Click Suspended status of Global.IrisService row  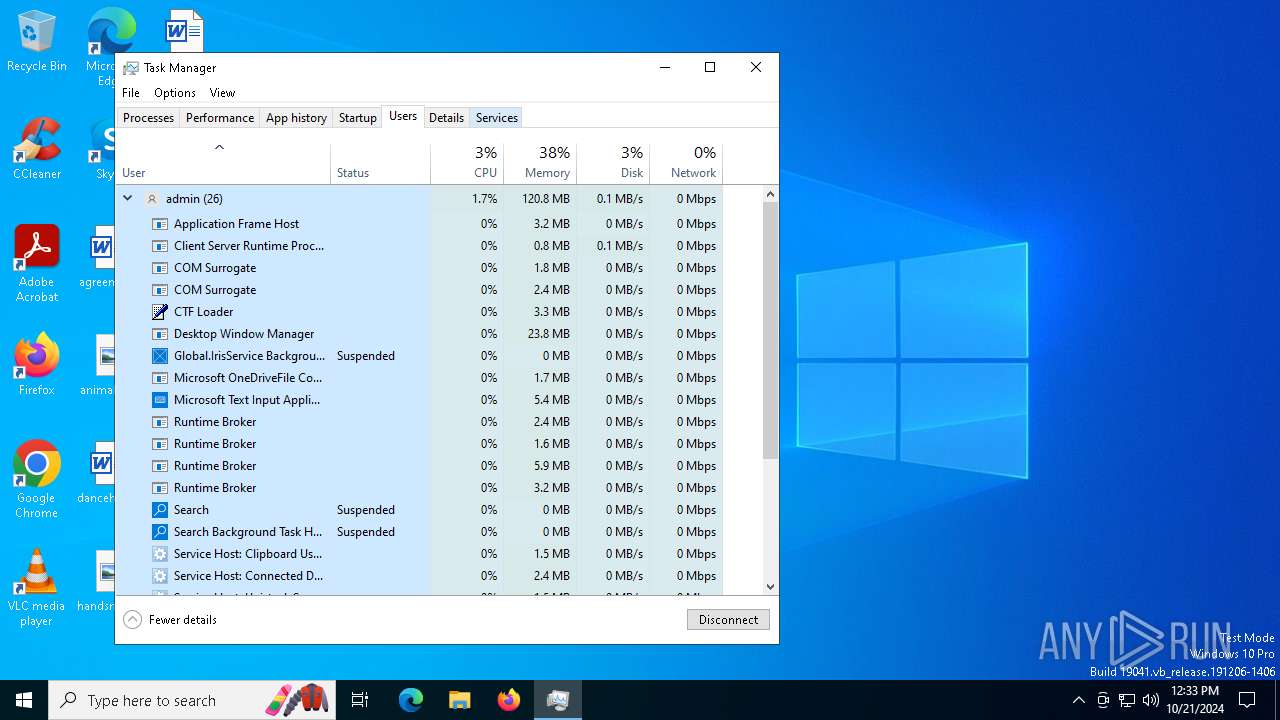tap(366, 356)
